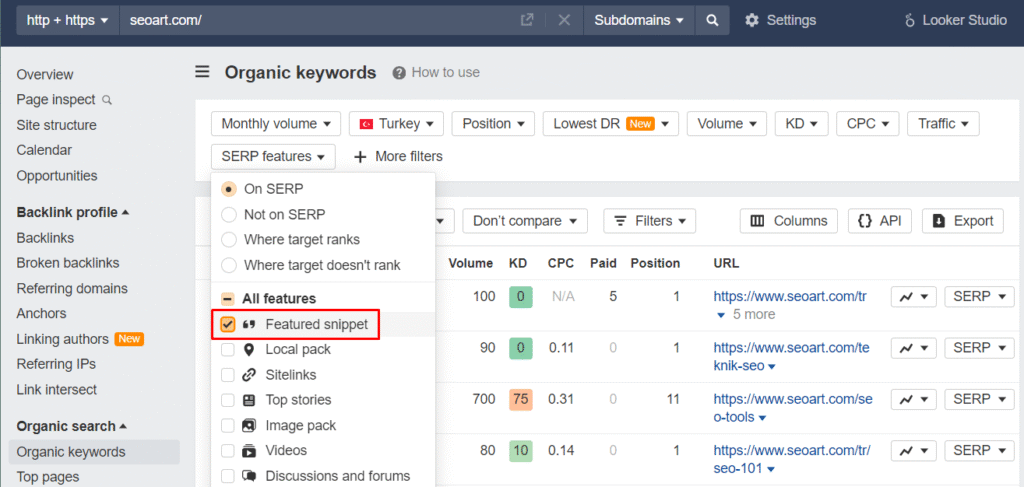
Task: Click the API braces icon
Action: [x=865, y=221]
